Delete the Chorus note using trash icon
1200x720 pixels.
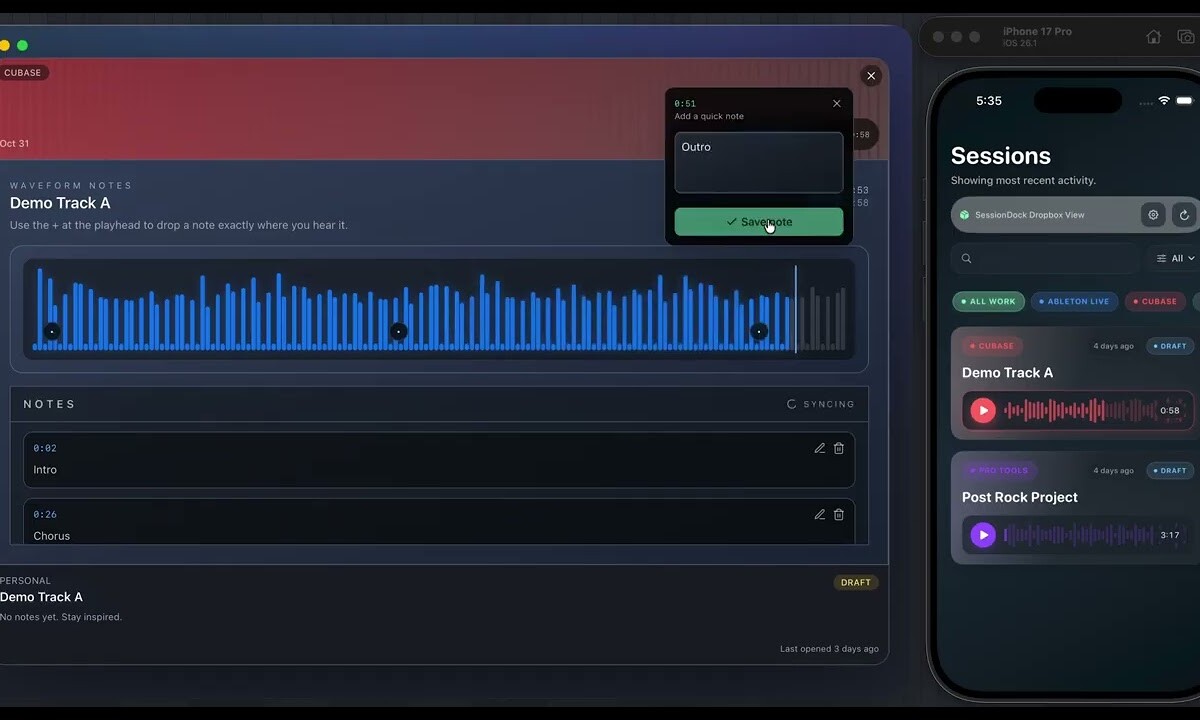(x=839, y=514)
